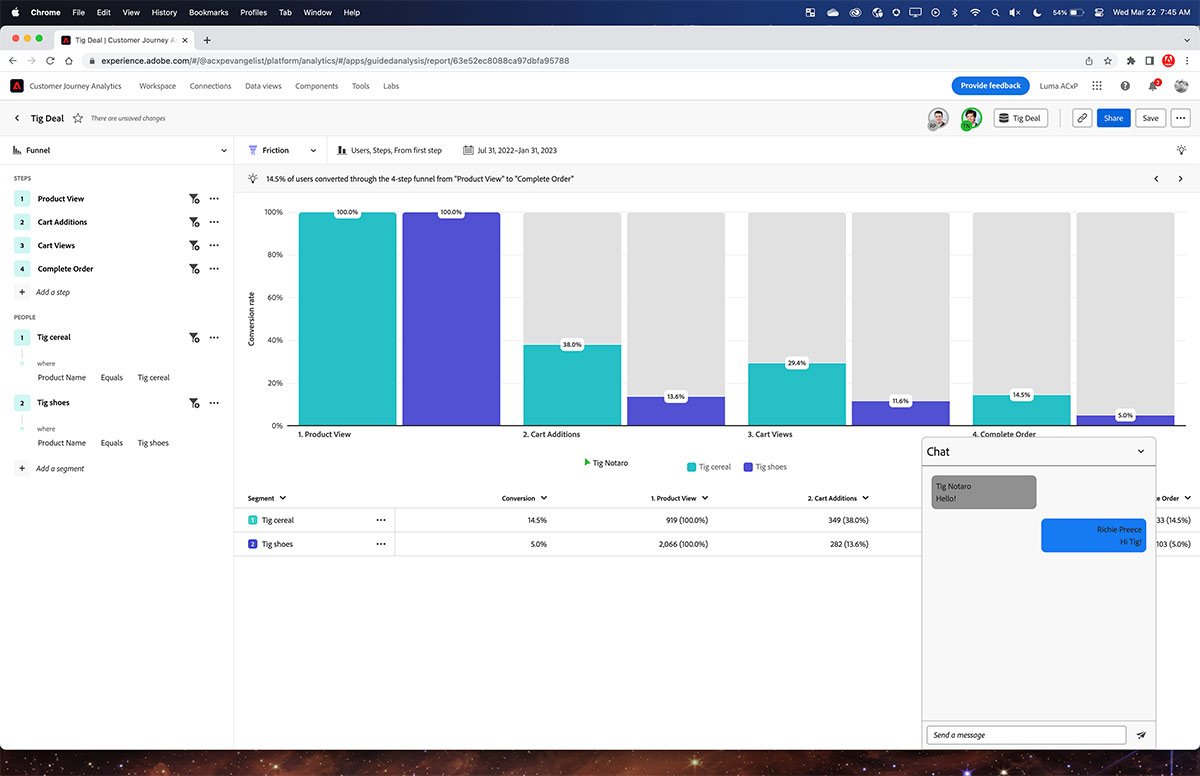This screenshot has height=776, width=1200.
Task: Click the filter icon next to Product View step
Action: pyautogui.click(x=195, y=198)
